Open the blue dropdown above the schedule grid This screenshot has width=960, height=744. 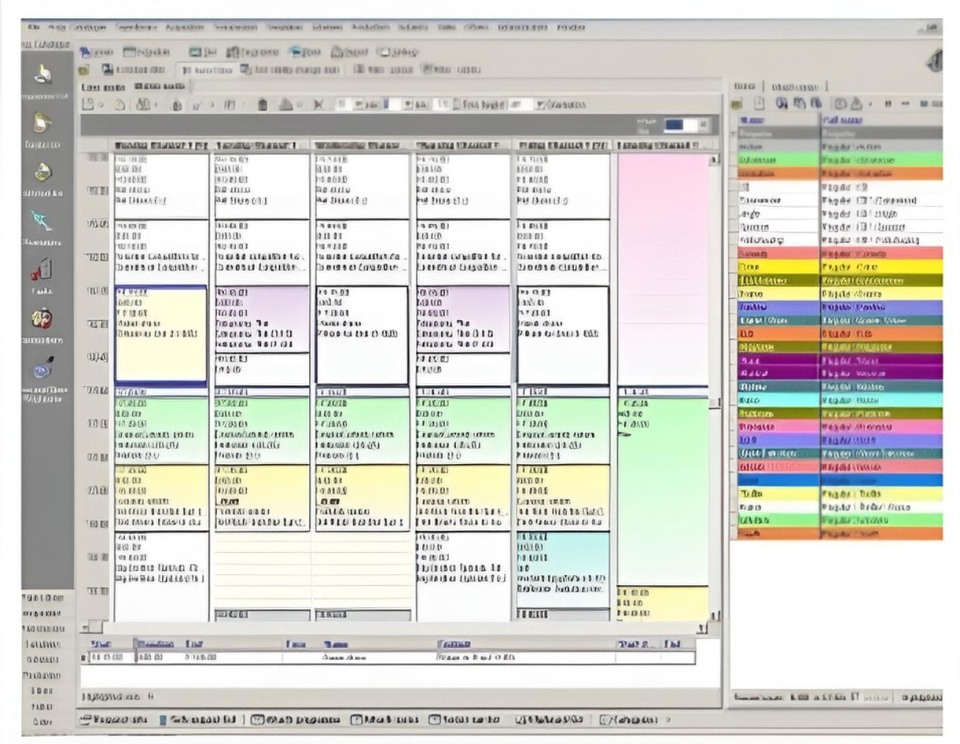tap(686, 126)
